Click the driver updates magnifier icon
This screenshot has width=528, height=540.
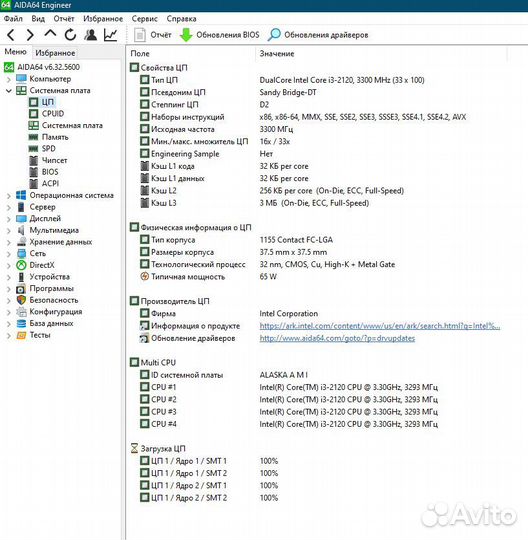tap(274, 34)
